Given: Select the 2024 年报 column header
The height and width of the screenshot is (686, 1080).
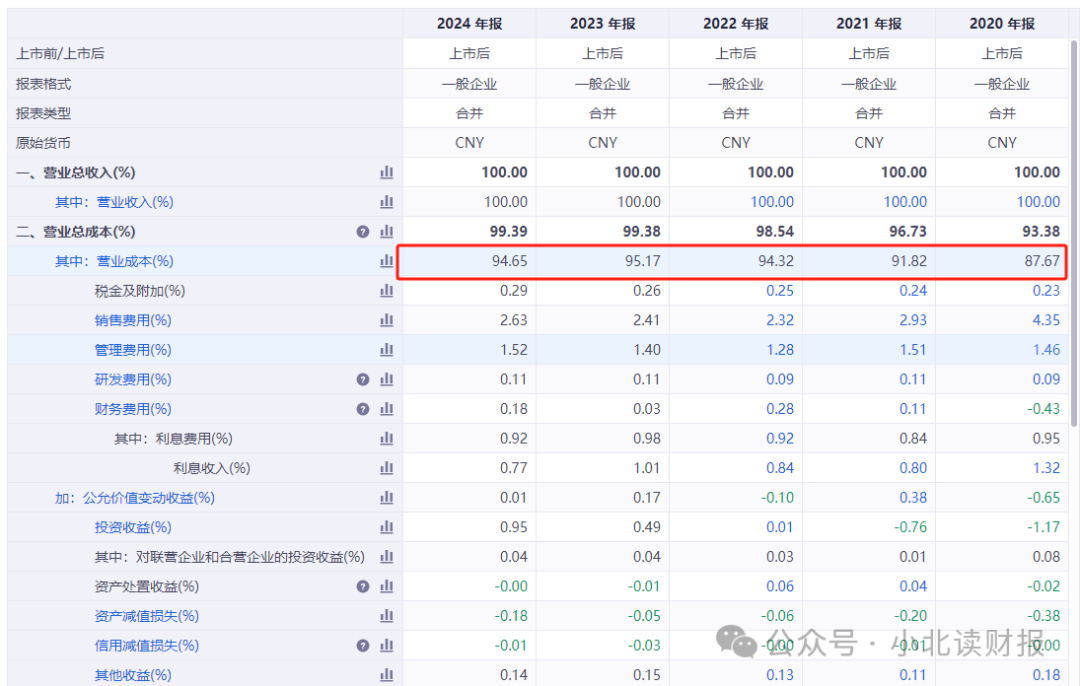Looking at the screenshot, I should tap(469, 23).
